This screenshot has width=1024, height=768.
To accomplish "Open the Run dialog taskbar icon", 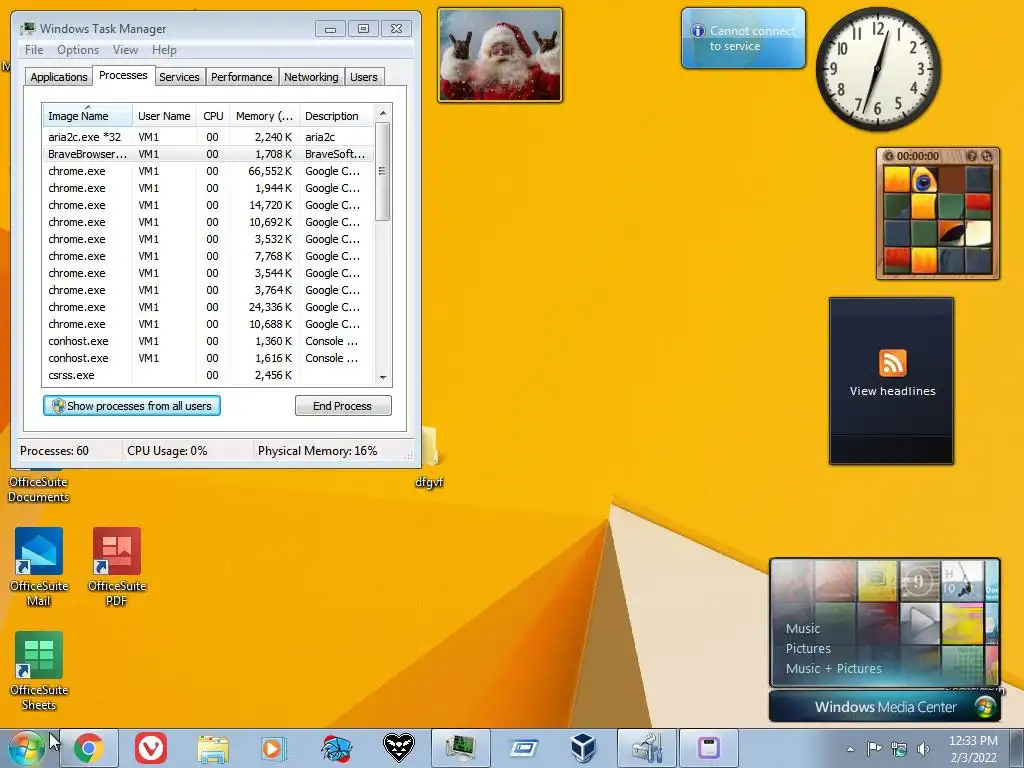I will coord(523,748).
